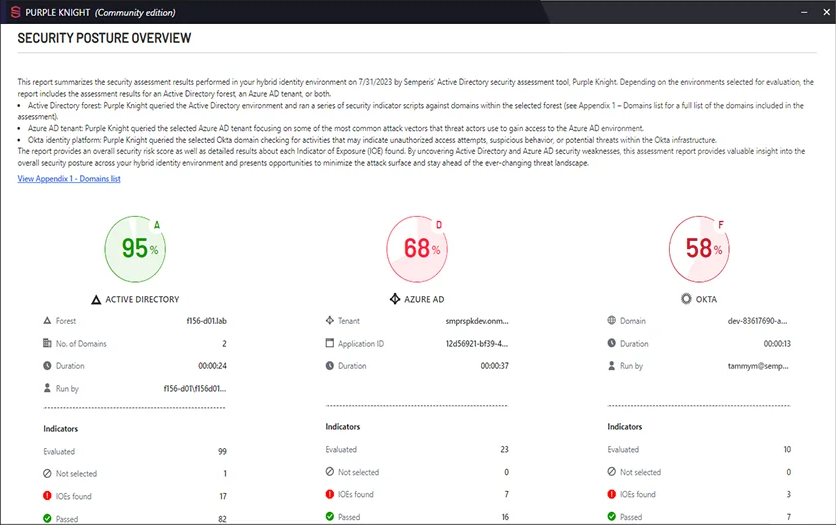Click the Active Directory triangle icon

[96, 299]
